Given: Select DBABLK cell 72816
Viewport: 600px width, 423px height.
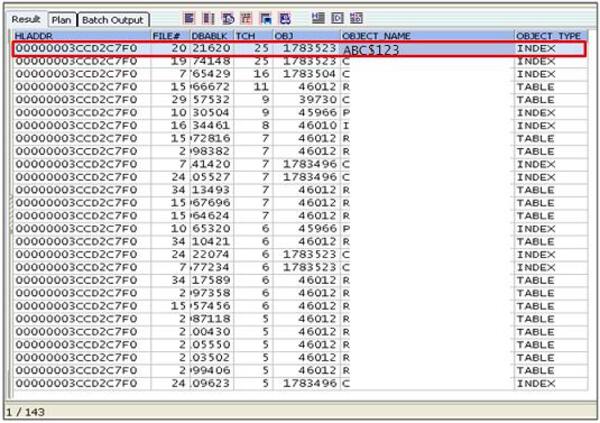Looking at the screenshot, I should (x=212, y=139).
